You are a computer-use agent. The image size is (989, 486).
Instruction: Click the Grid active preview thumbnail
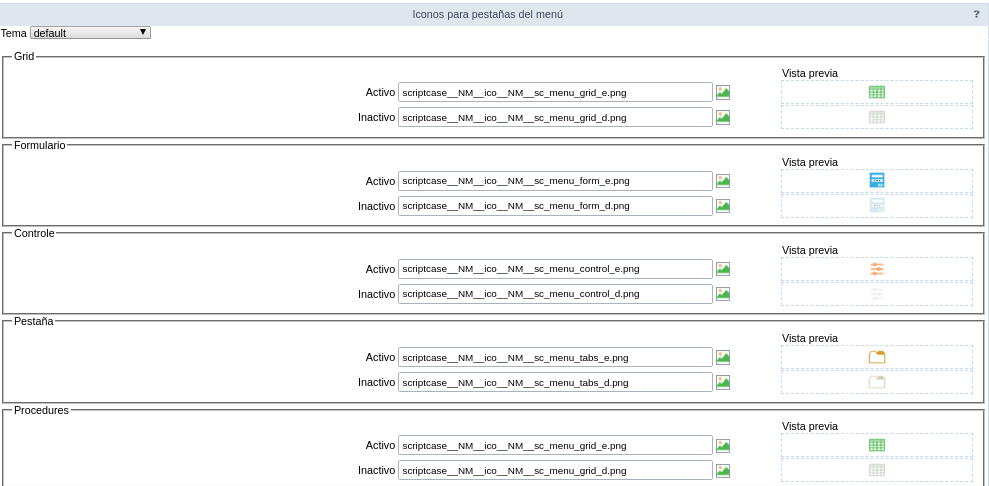(876, 92)
